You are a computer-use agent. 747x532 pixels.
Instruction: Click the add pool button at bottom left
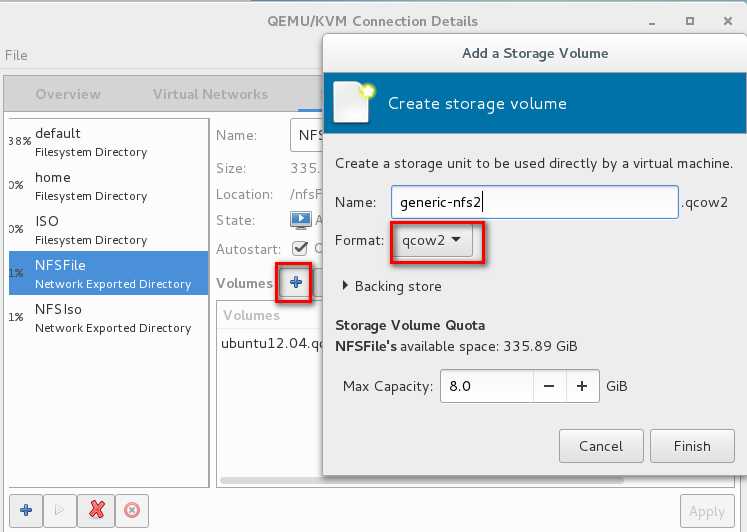[x=26, y=510]
